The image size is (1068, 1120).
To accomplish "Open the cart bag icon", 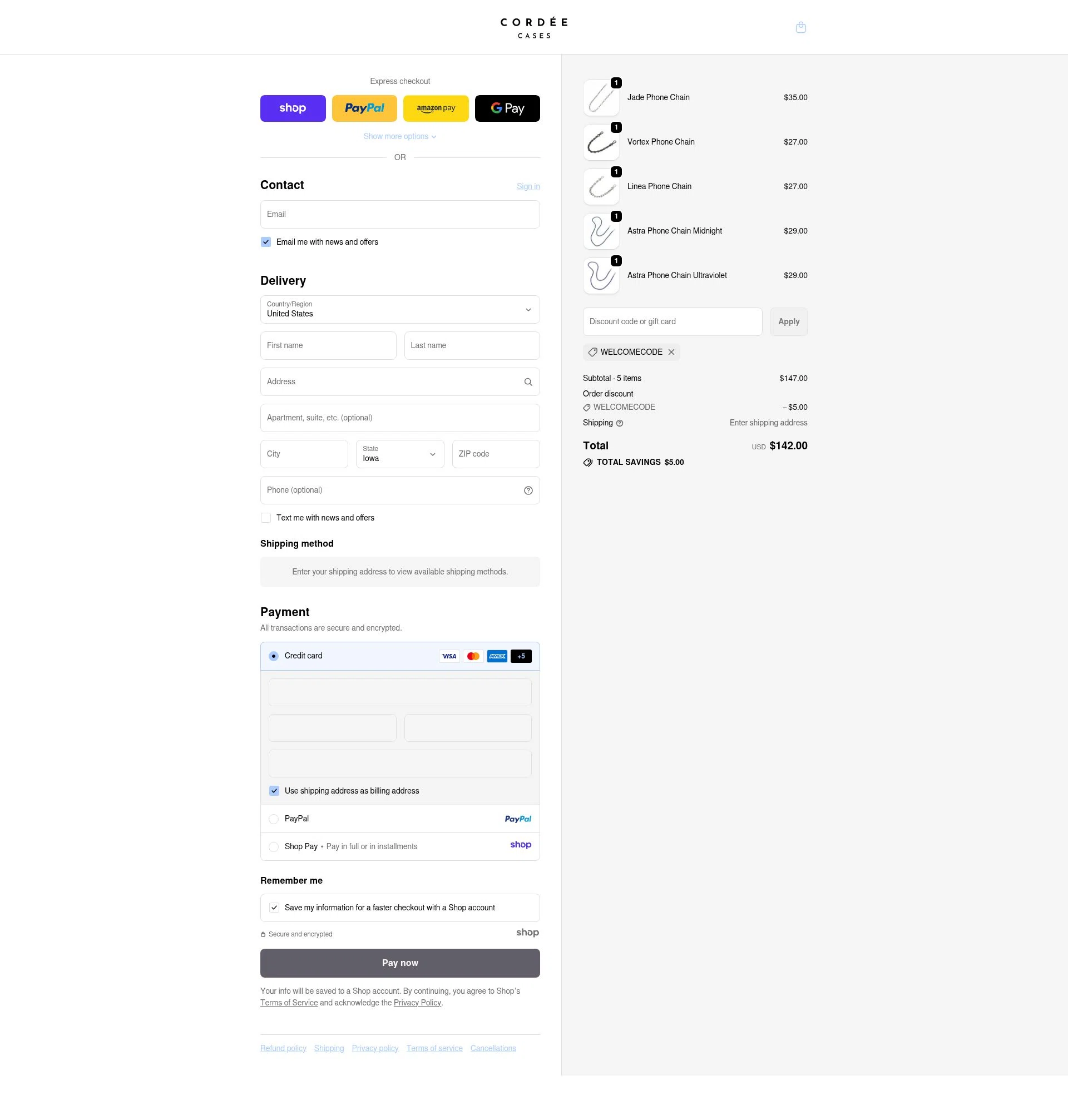I will pos(800,27).
